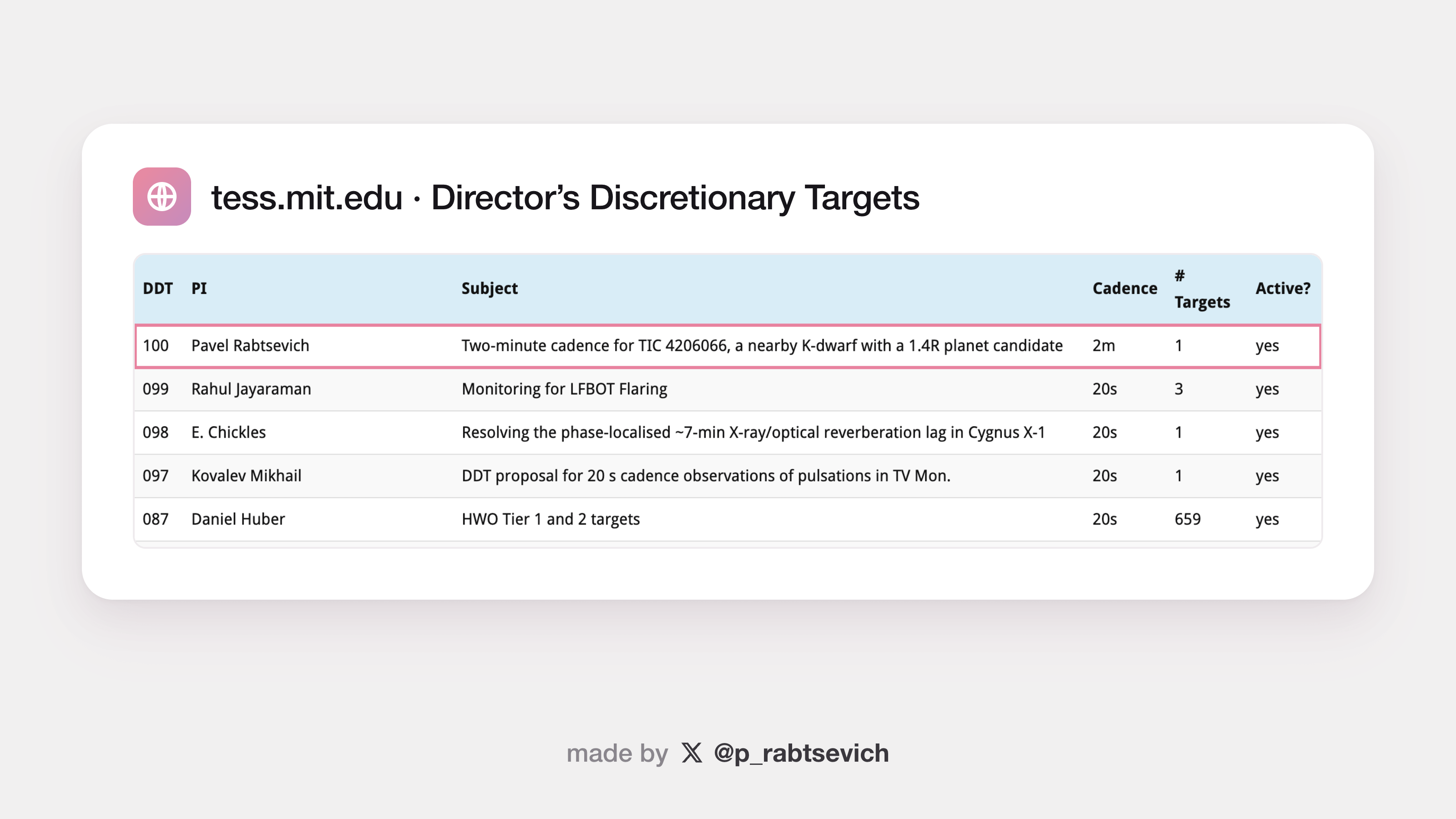Select the # Targets column header

coord(1202,289)
